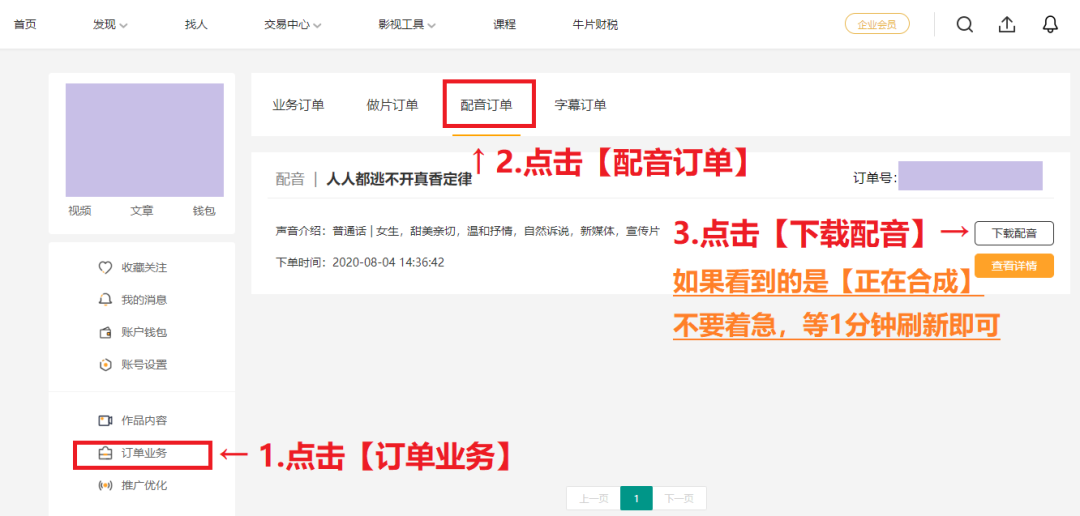The height and width of the screenshot is (516, 1080).
Task: Click the 企业会员 badge button
Action: tap(877, 25)
